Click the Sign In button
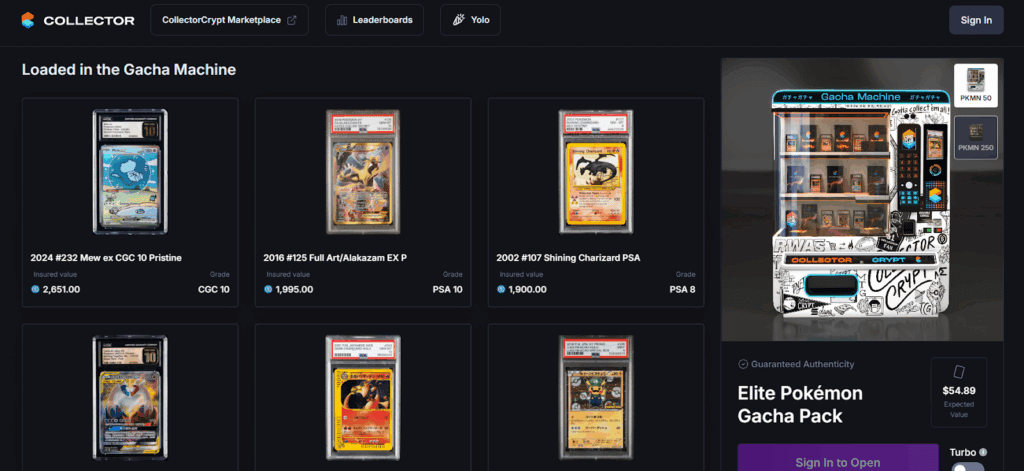The image size is (1024, 471). 976,20
